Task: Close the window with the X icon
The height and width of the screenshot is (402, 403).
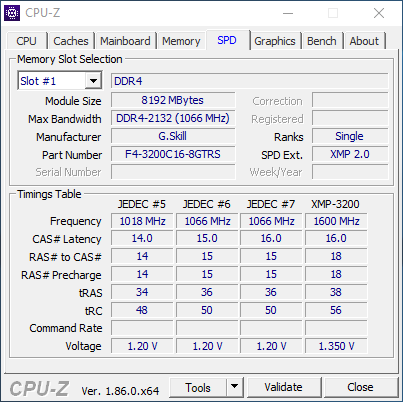Action: point(379,13)
